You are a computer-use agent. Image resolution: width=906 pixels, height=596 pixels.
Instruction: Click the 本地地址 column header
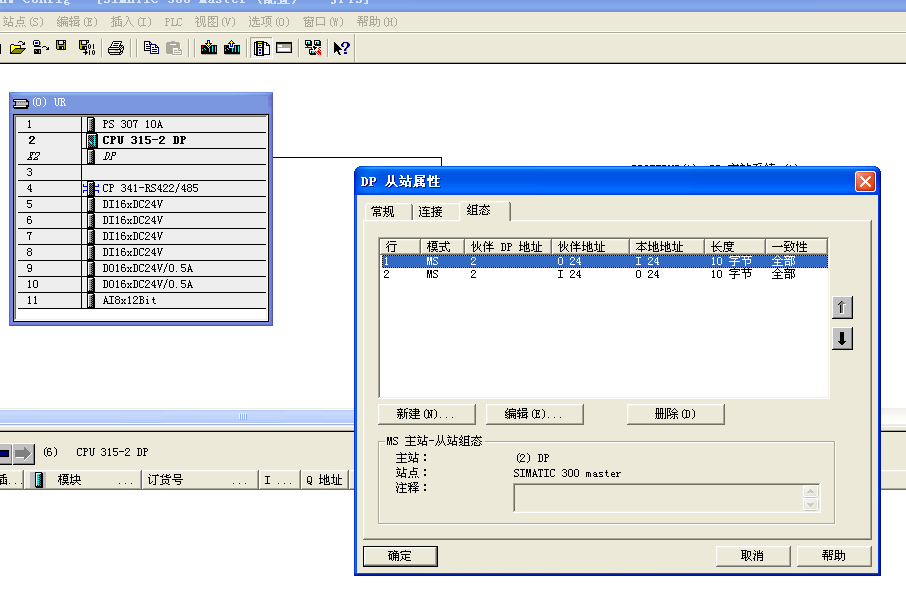click(x=667, y=247)
